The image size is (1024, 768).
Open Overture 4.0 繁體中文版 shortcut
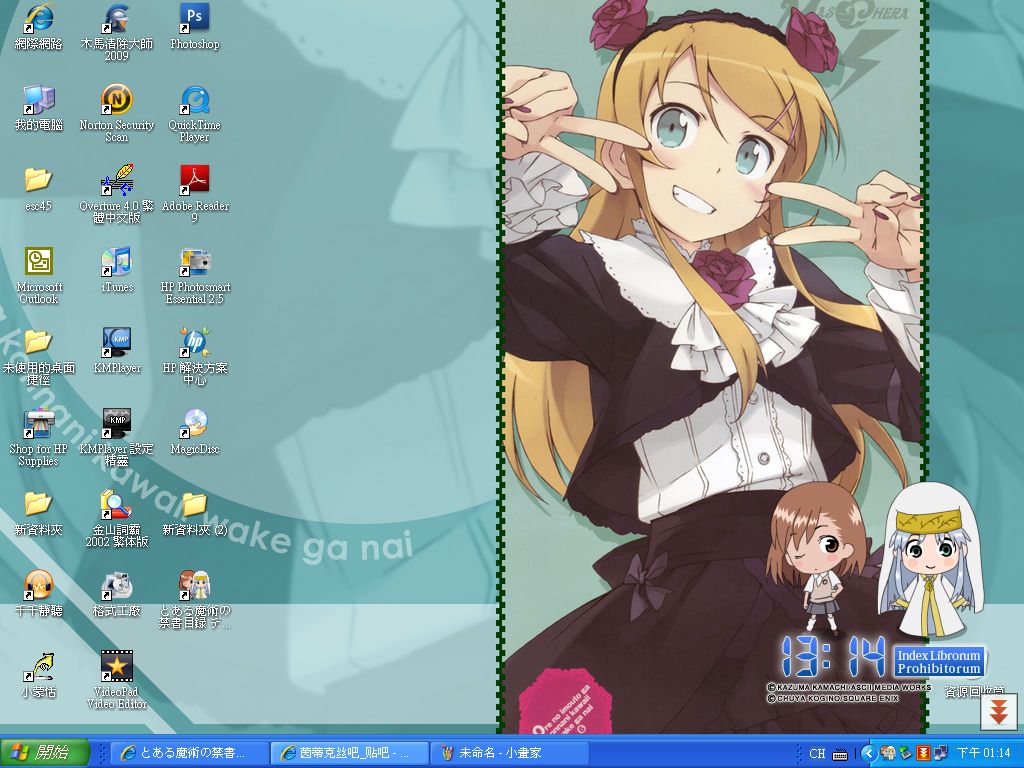coord(116,195)
